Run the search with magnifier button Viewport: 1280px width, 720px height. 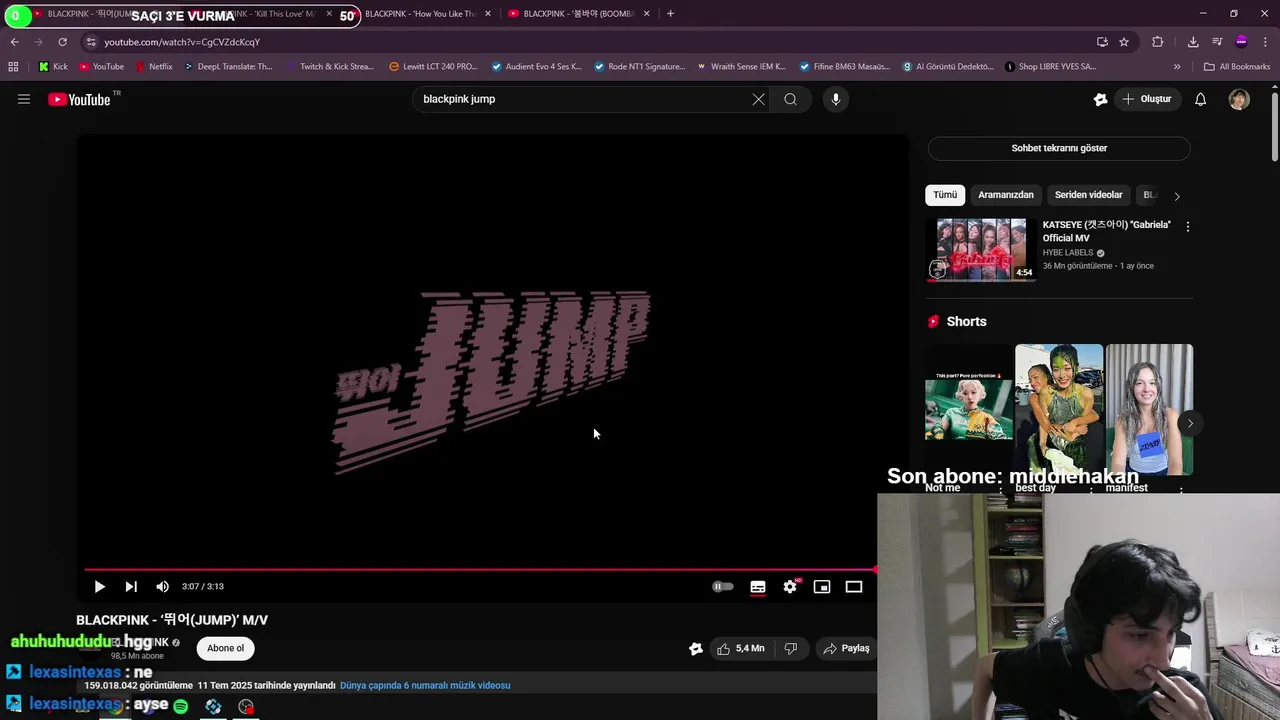click(x=790, y=99)
